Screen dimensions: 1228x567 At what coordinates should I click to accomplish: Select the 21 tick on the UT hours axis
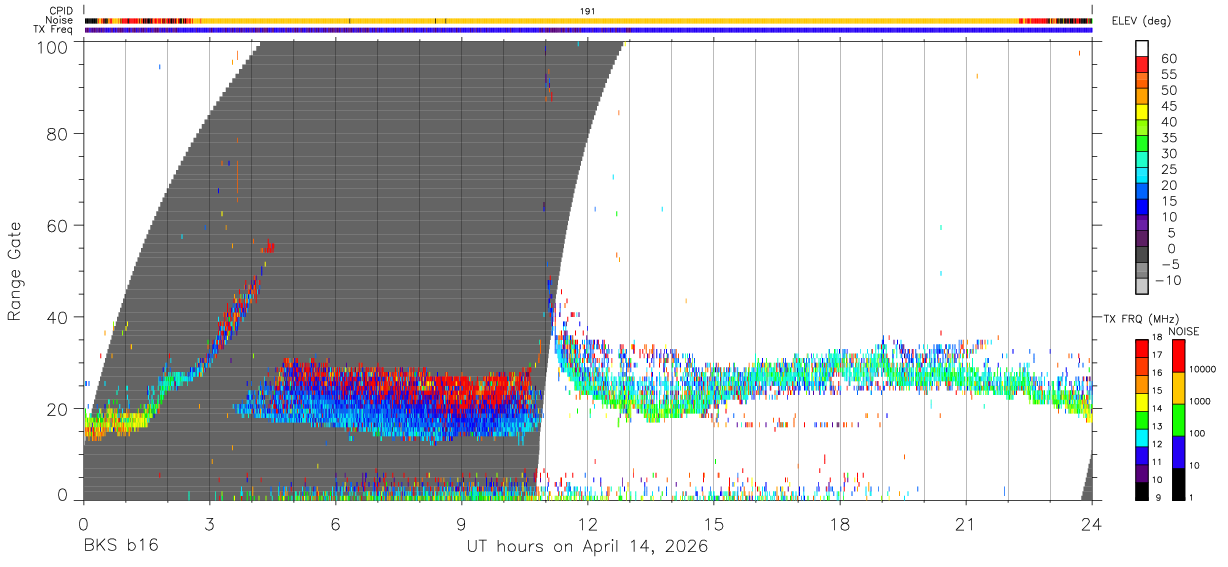tap(966, 524)
